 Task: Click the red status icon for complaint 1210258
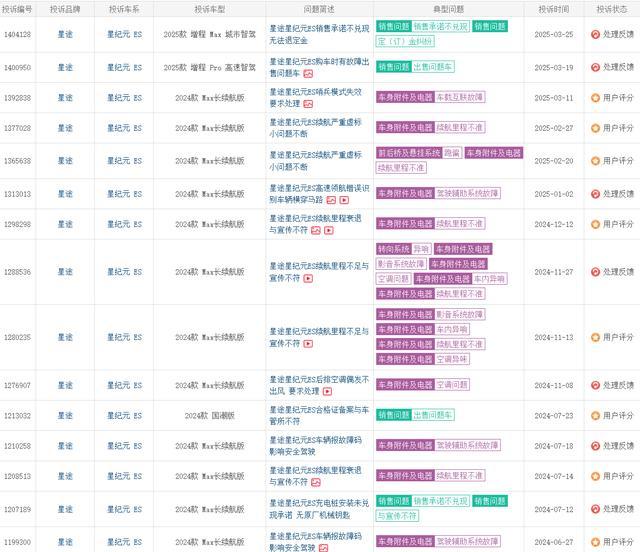(x=596, y=446)
